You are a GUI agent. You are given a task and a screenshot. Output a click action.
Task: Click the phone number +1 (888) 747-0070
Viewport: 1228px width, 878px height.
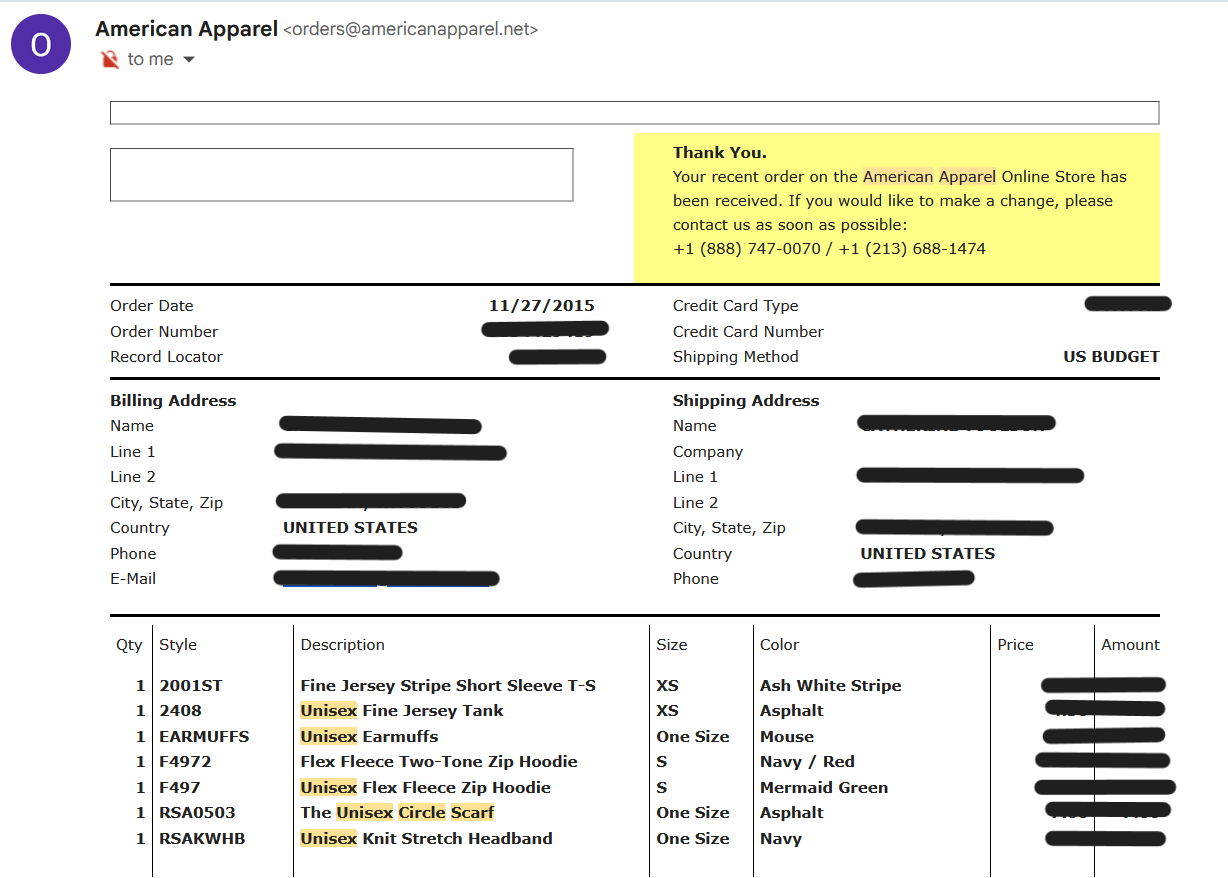coord(747,249)
